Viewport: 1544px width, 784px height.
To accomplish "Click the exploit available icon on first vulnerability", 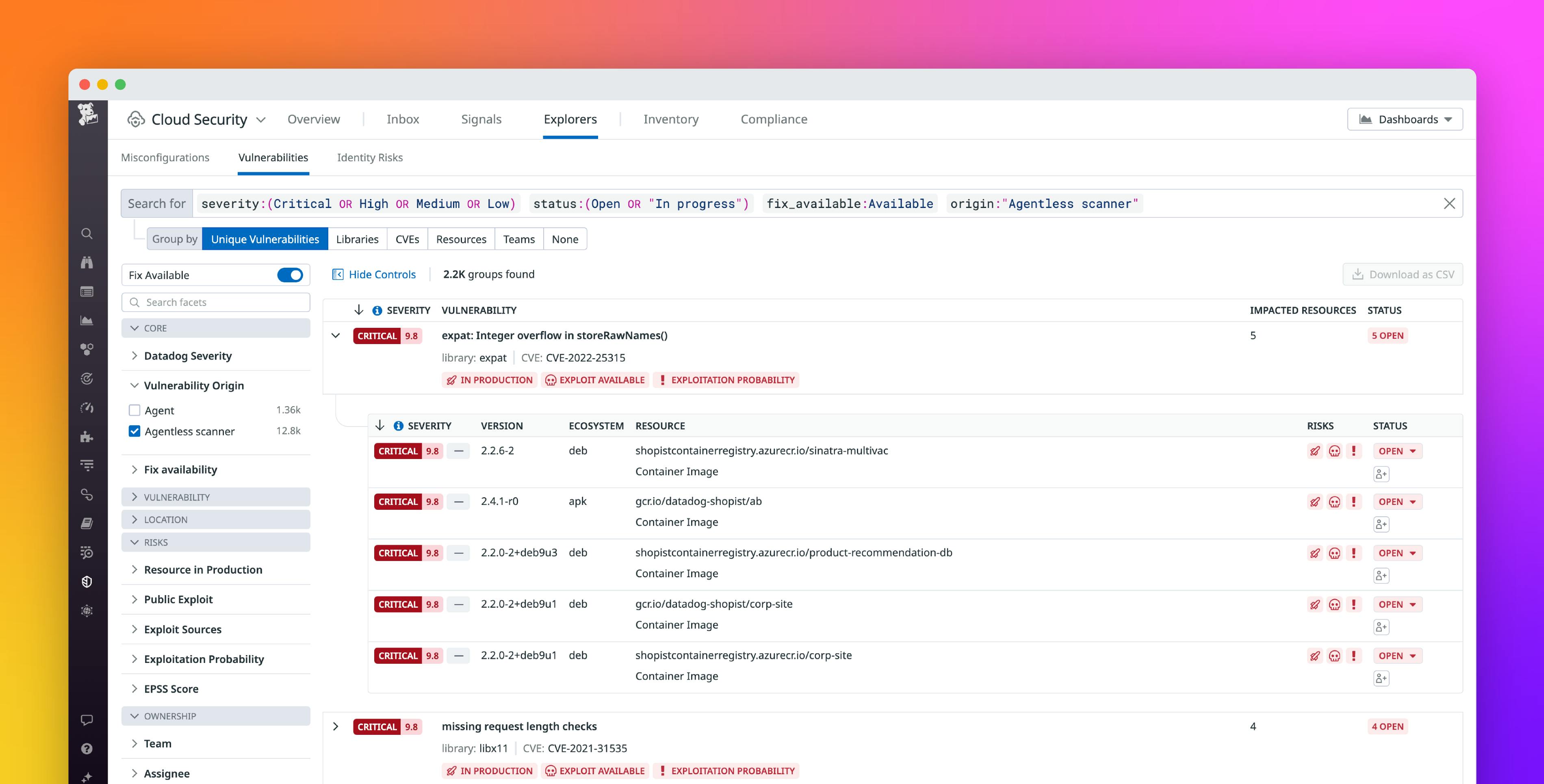I will point(550,380).
